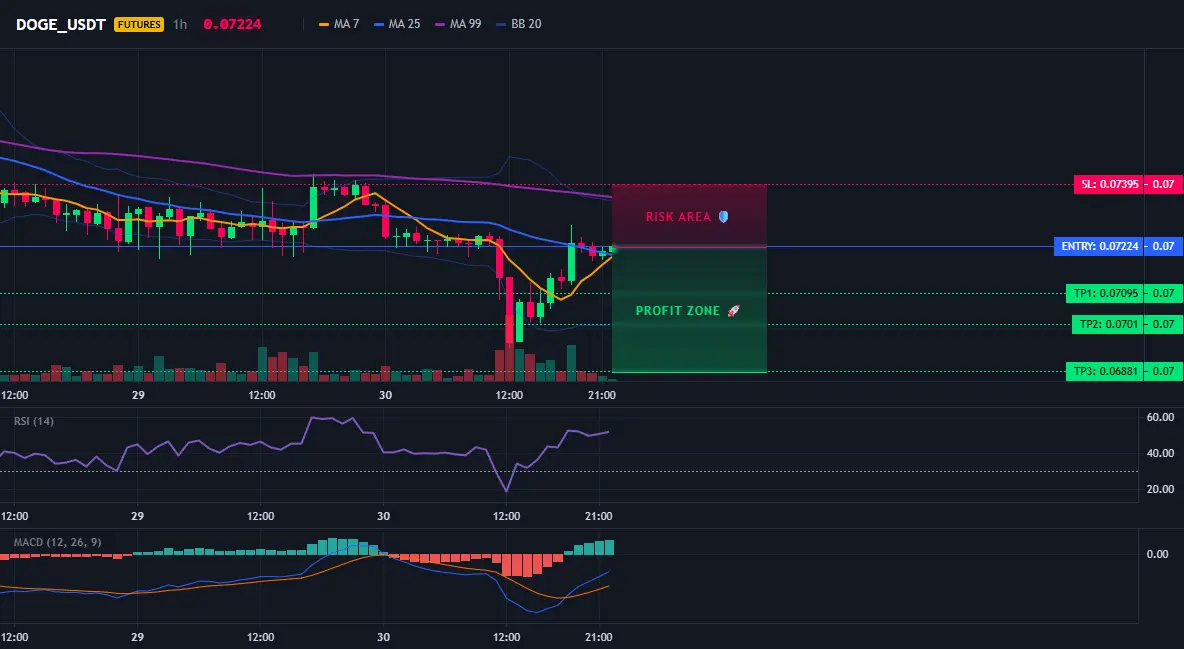Image resolution: width=1184 pixels, height=649 pixels.
Task: Click the orange MA 7 color marker in legend
Action: (x=324, y=24)
